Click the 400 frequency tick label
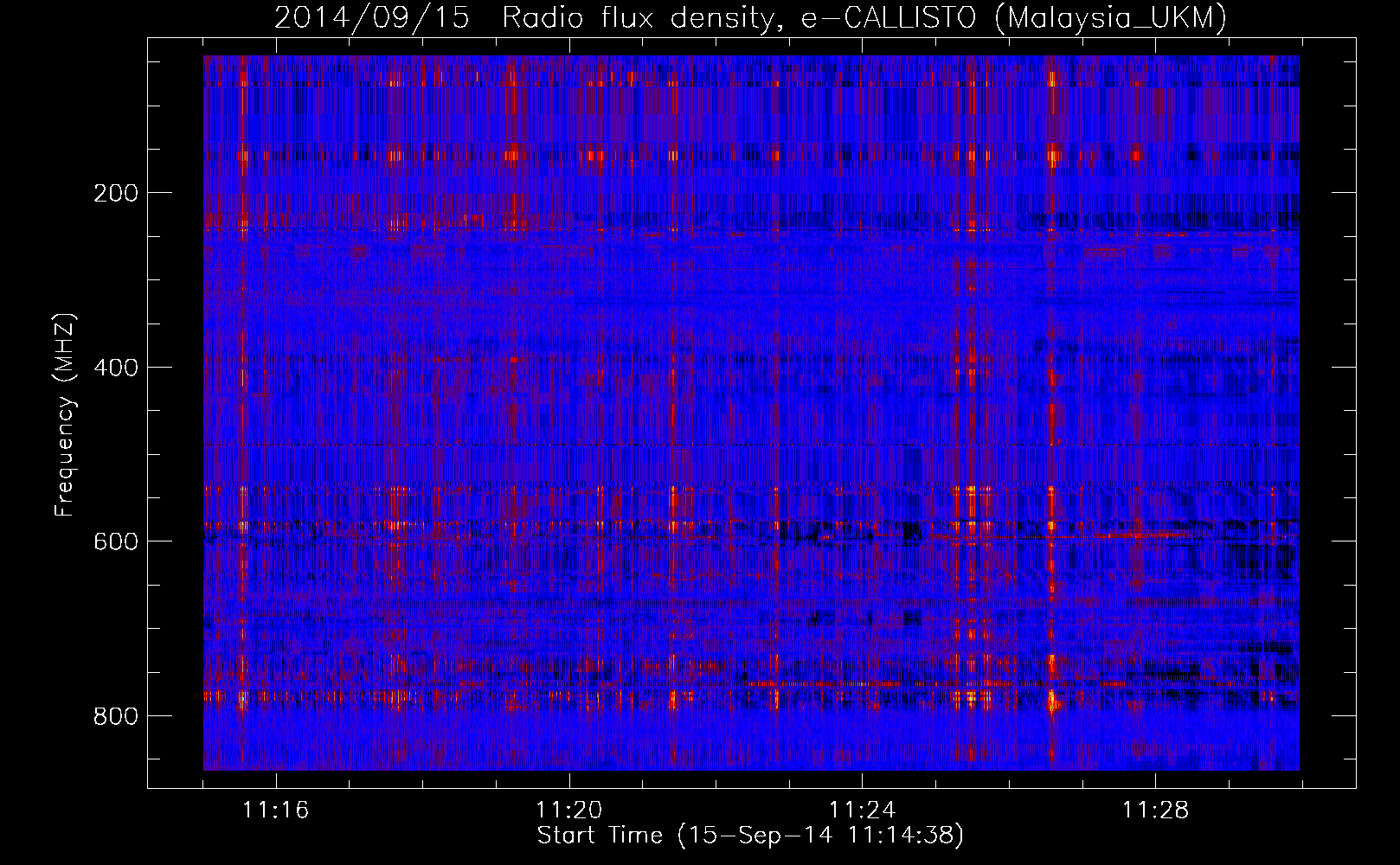Viewport: 1400px width, 865px height. point(116,368)
